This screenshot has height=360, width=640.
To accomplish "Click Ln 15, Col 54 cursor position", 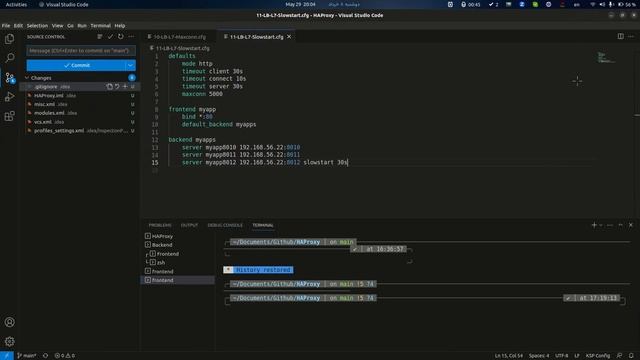I will [x=509, y=356].
